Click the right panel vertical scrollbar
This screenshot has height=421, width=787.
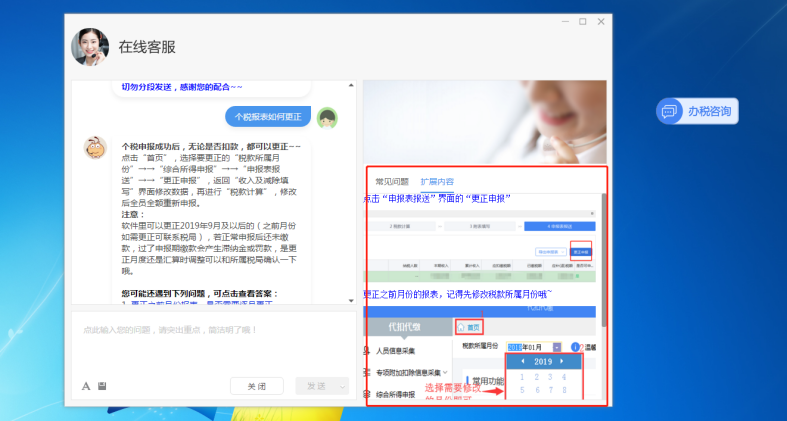603,260
